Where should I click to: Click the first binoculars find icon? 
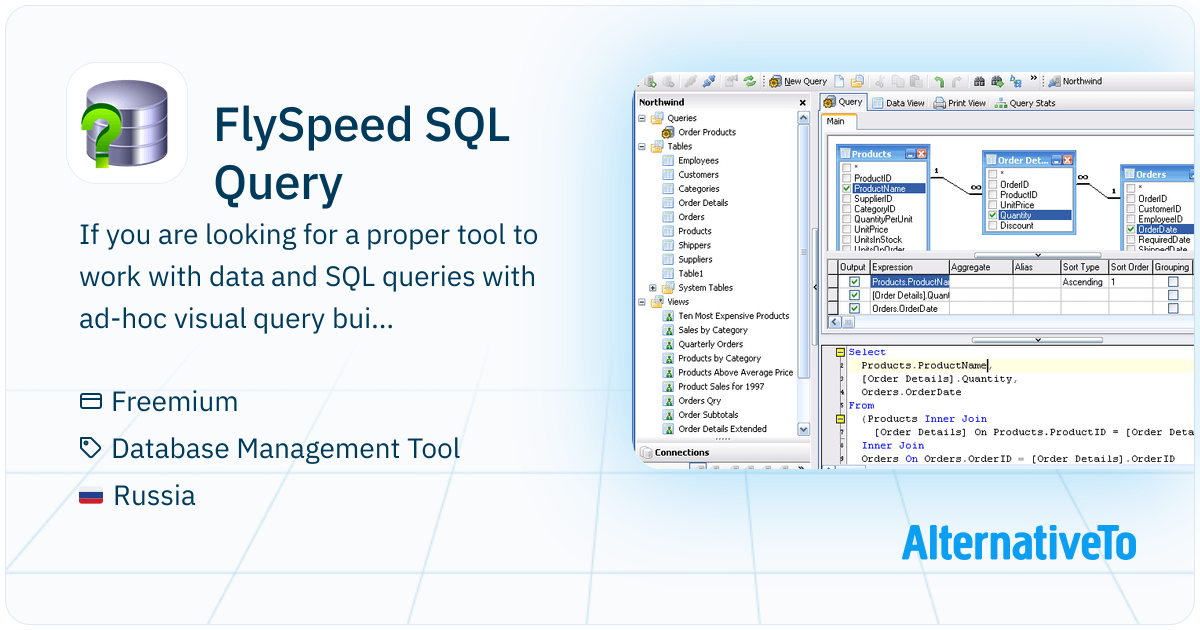pos(980,82)
